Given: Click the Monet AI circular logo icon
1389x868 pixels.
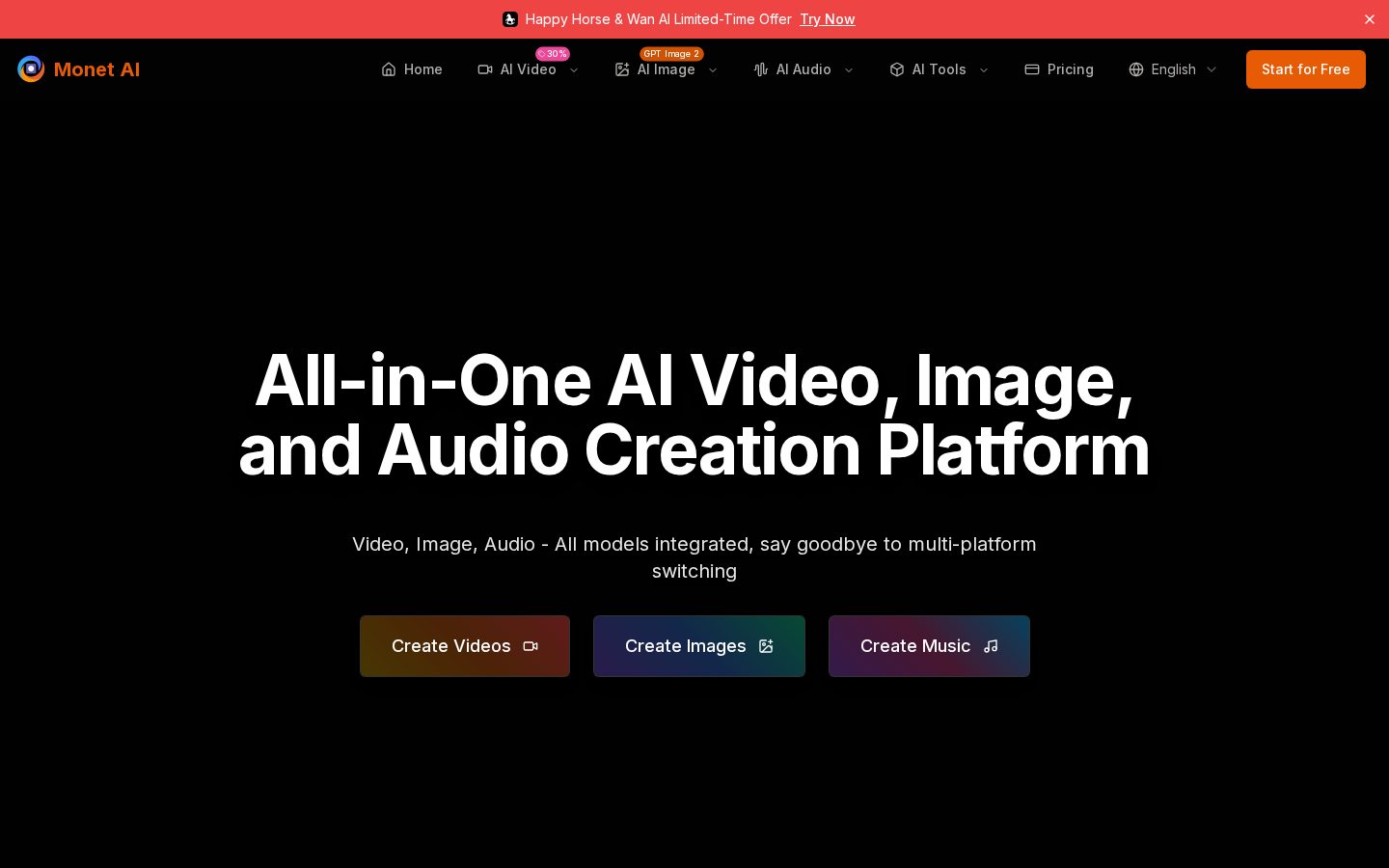Looking at the screenshot, I should point(31,69).
